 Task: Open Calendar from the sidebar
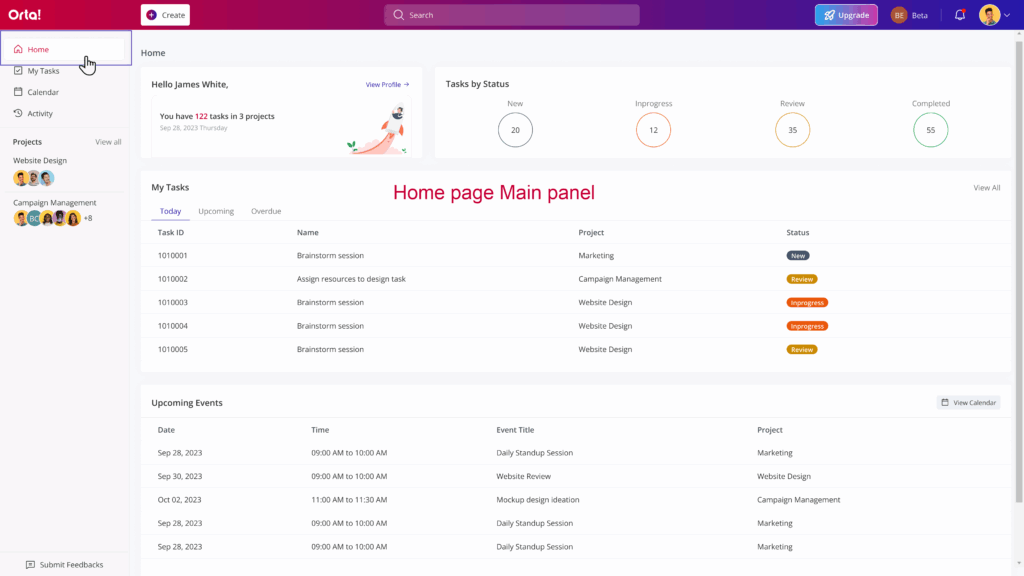point(42,92)
